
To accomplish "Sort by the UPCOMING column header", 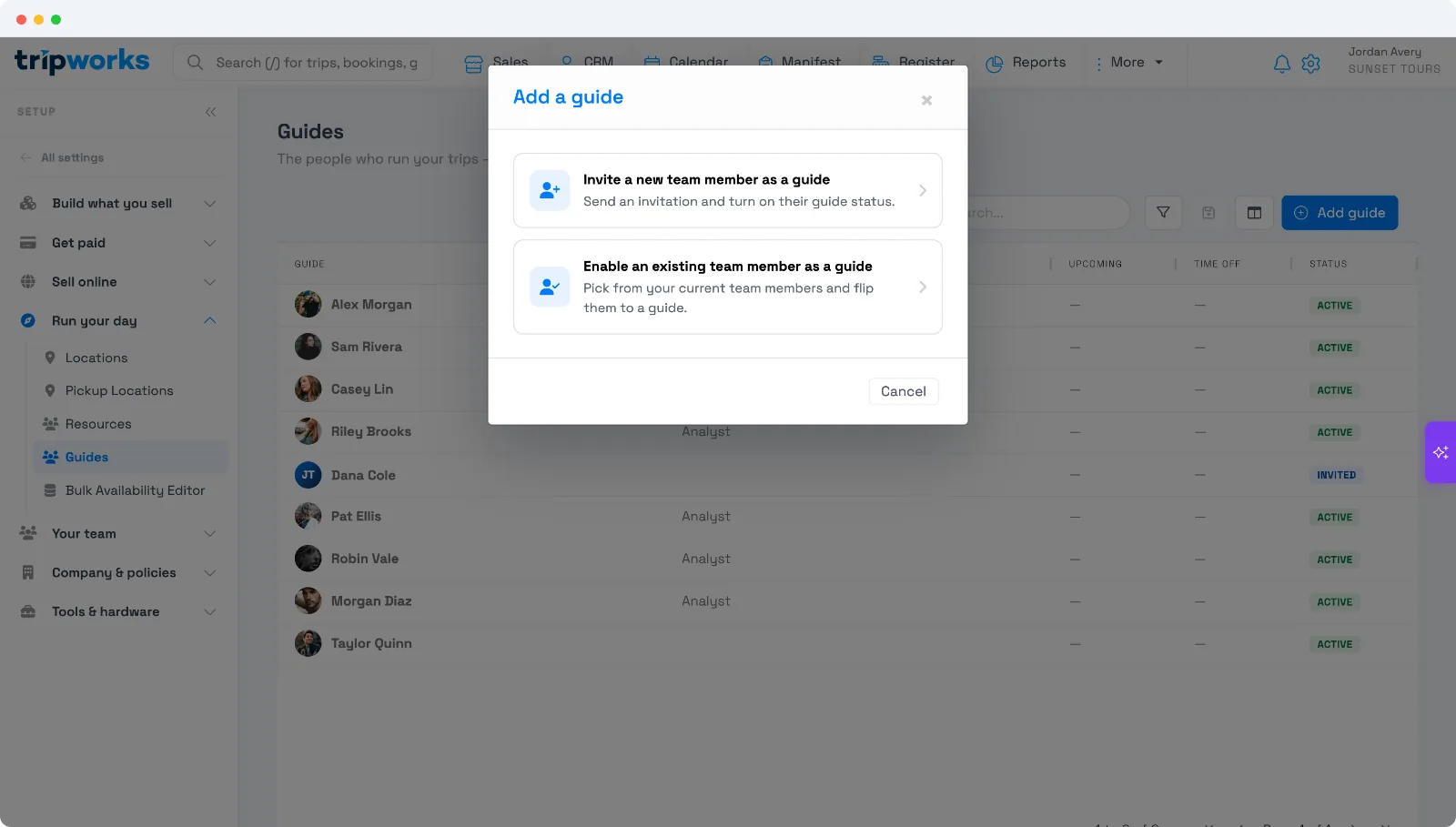I will pyautogui.click(x=1095, y=264).
